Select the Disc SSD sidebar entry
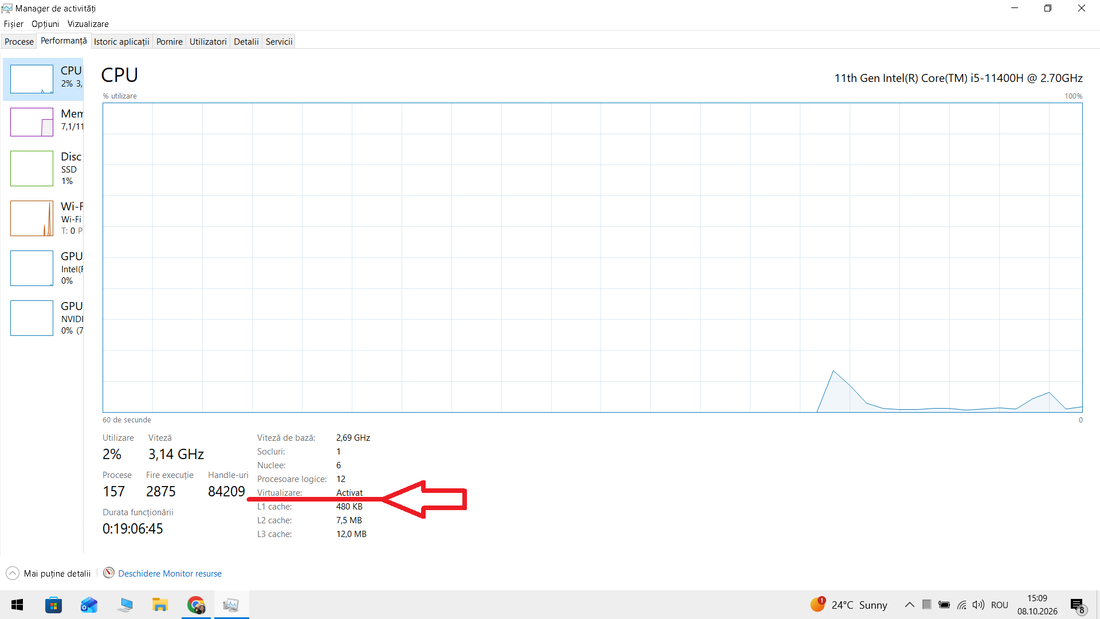 click(x=43, y=168)
